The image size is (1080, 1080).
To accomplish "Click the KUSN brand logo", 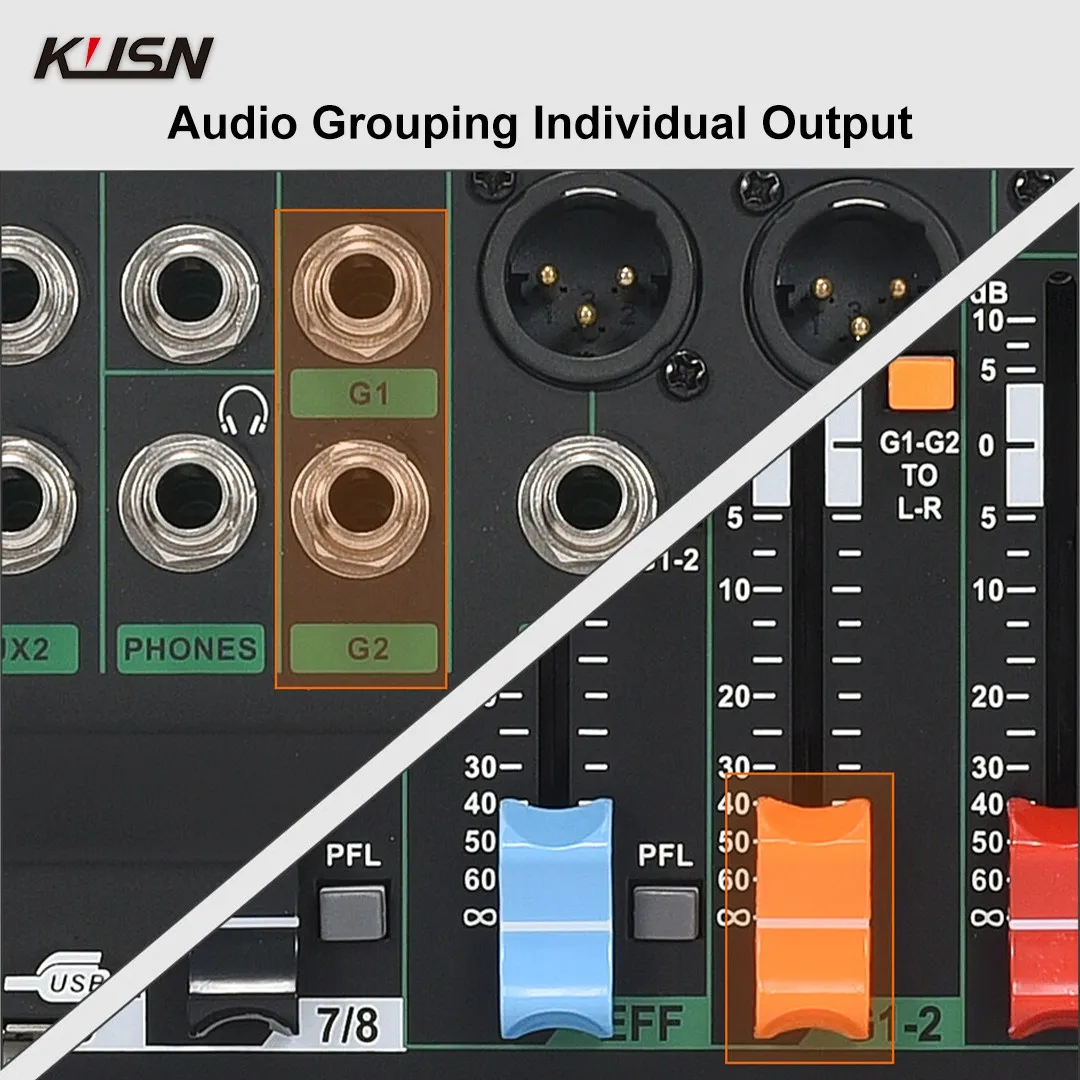I will (124, 58).
